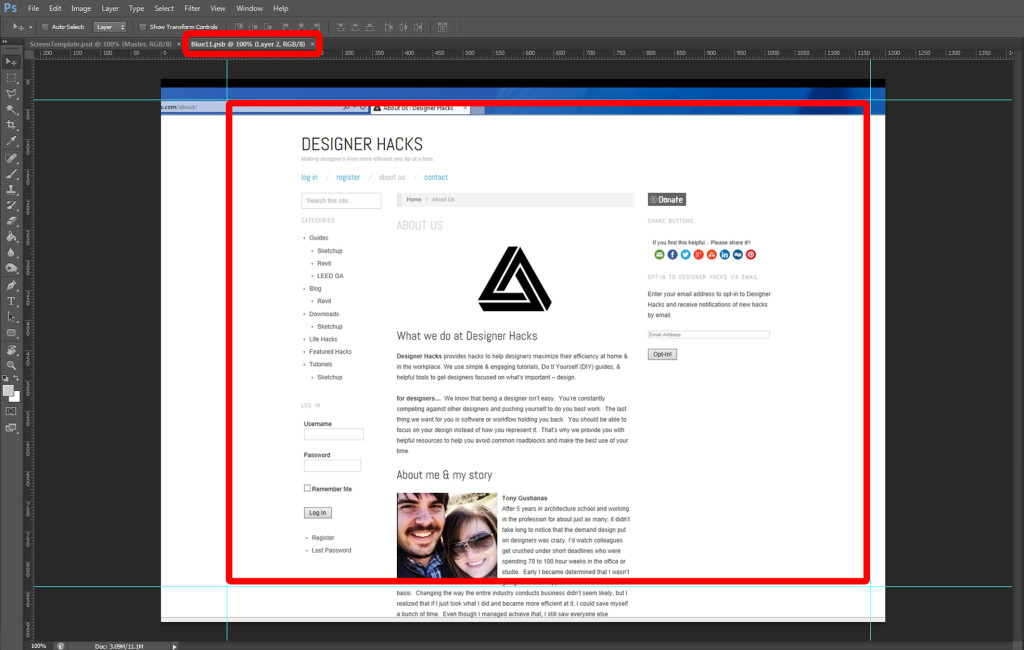The width and height of the screenshot is (1024, 650).
Task: Open the Edit menu
Action: pos(55,8)
